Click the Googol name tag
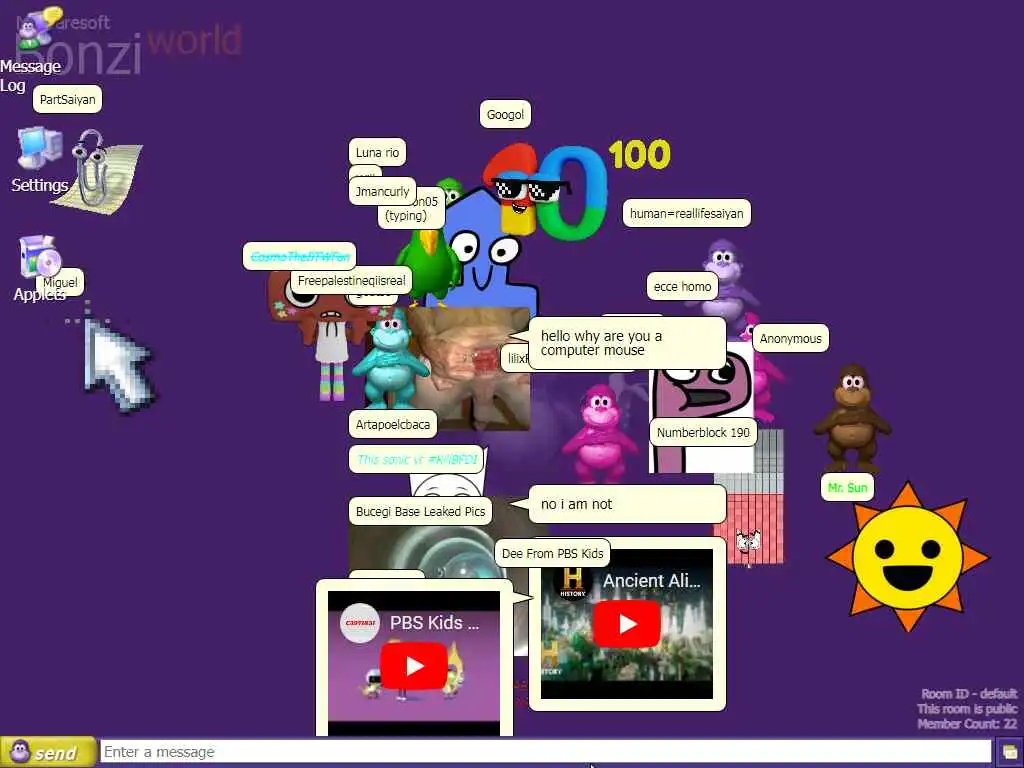 [x=505, y=114]
